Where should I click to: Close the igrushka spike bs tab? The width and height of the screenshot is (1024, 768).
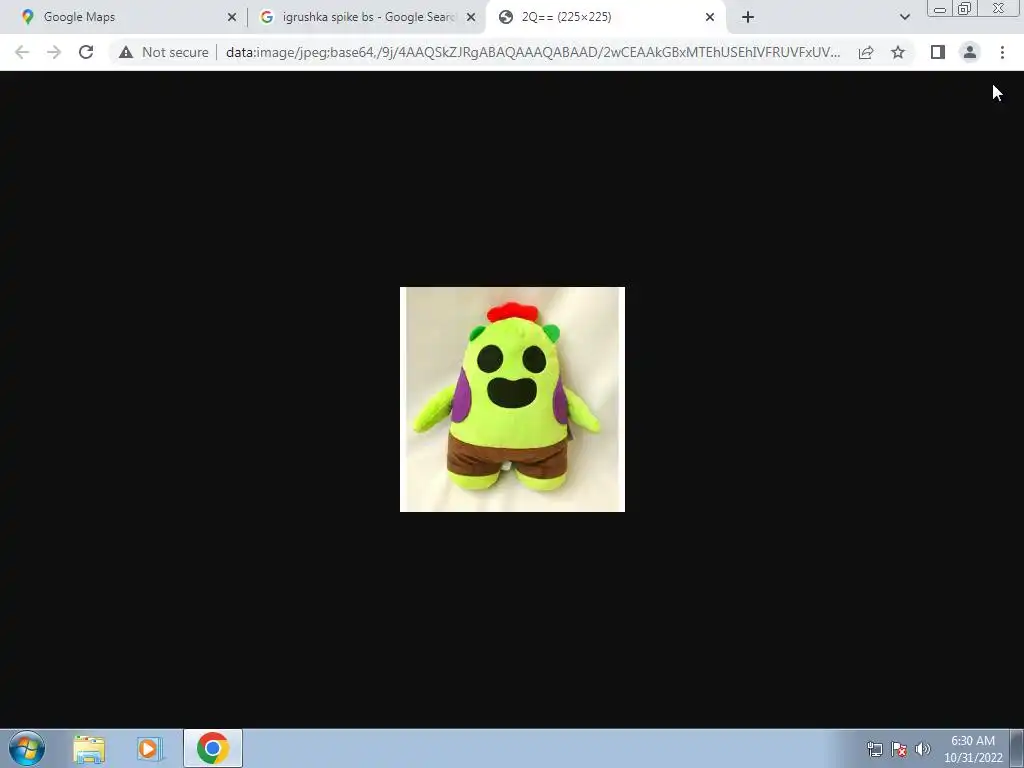471,17
